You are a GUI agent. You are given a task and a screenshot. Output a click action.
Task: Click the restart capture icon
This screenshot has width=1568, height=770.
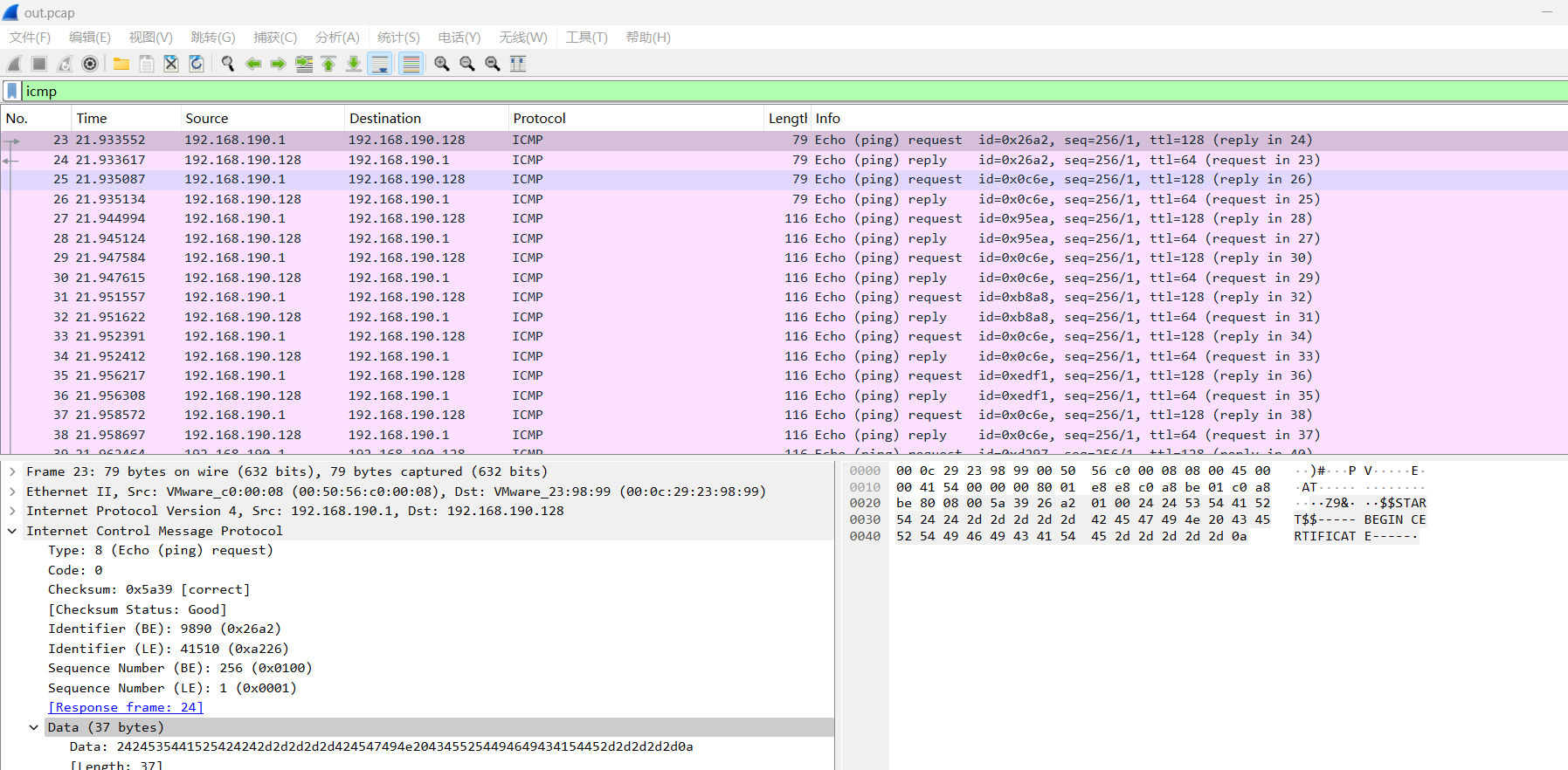coord(65,64)
